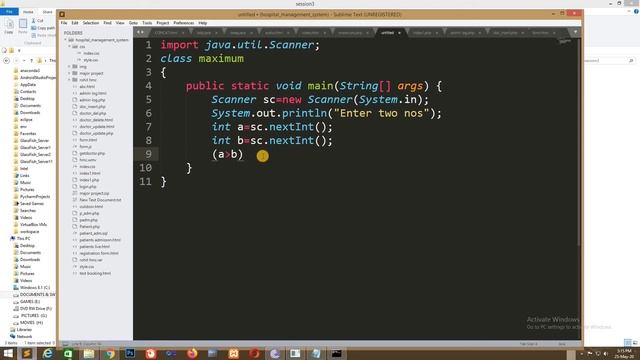Viewport: 640px width, 360px height.
Task: Click the minimap at top right of editor
Action: (565, 41)
